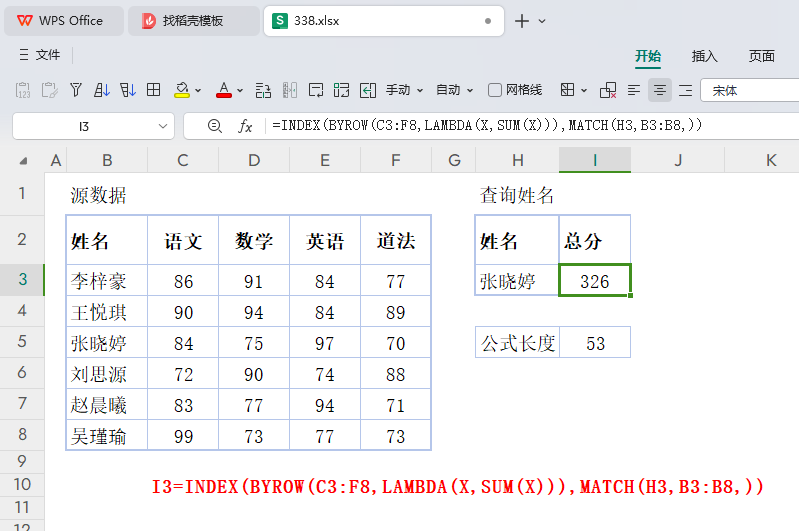Open the 文件 menu

48,55
